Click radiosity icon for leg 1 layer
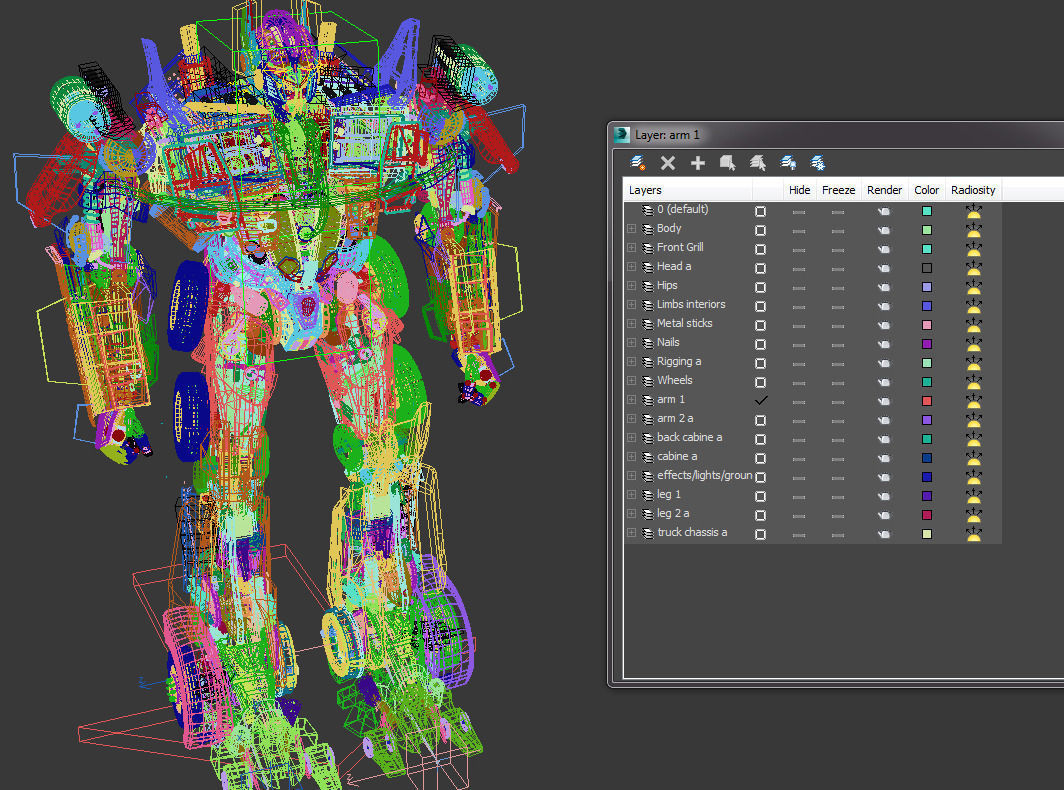Image resolution: width=1064 pixels, height=790 pixels. [x=974, y=495]
